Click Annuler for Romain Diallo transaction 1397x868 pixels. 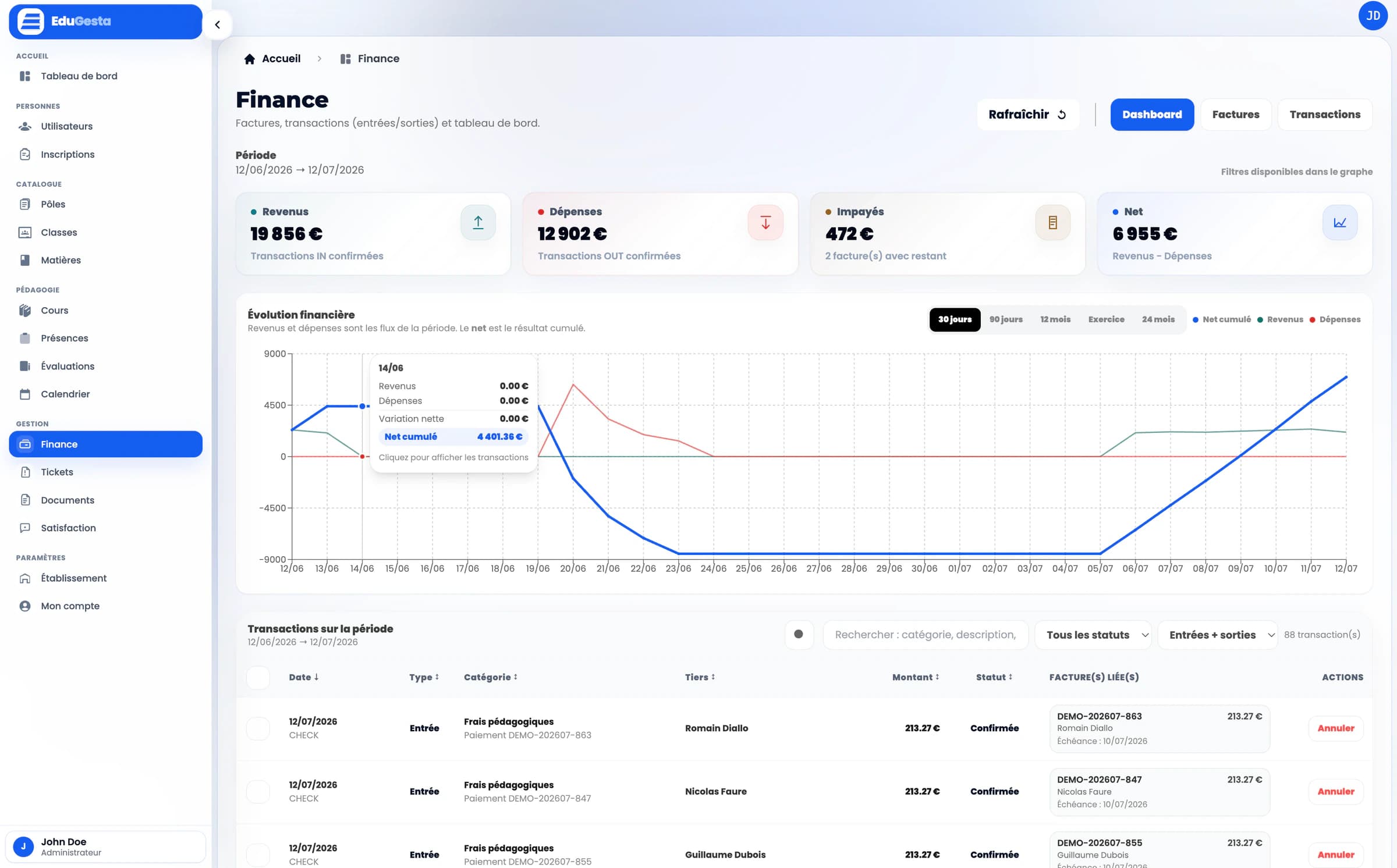point(1336,728)
